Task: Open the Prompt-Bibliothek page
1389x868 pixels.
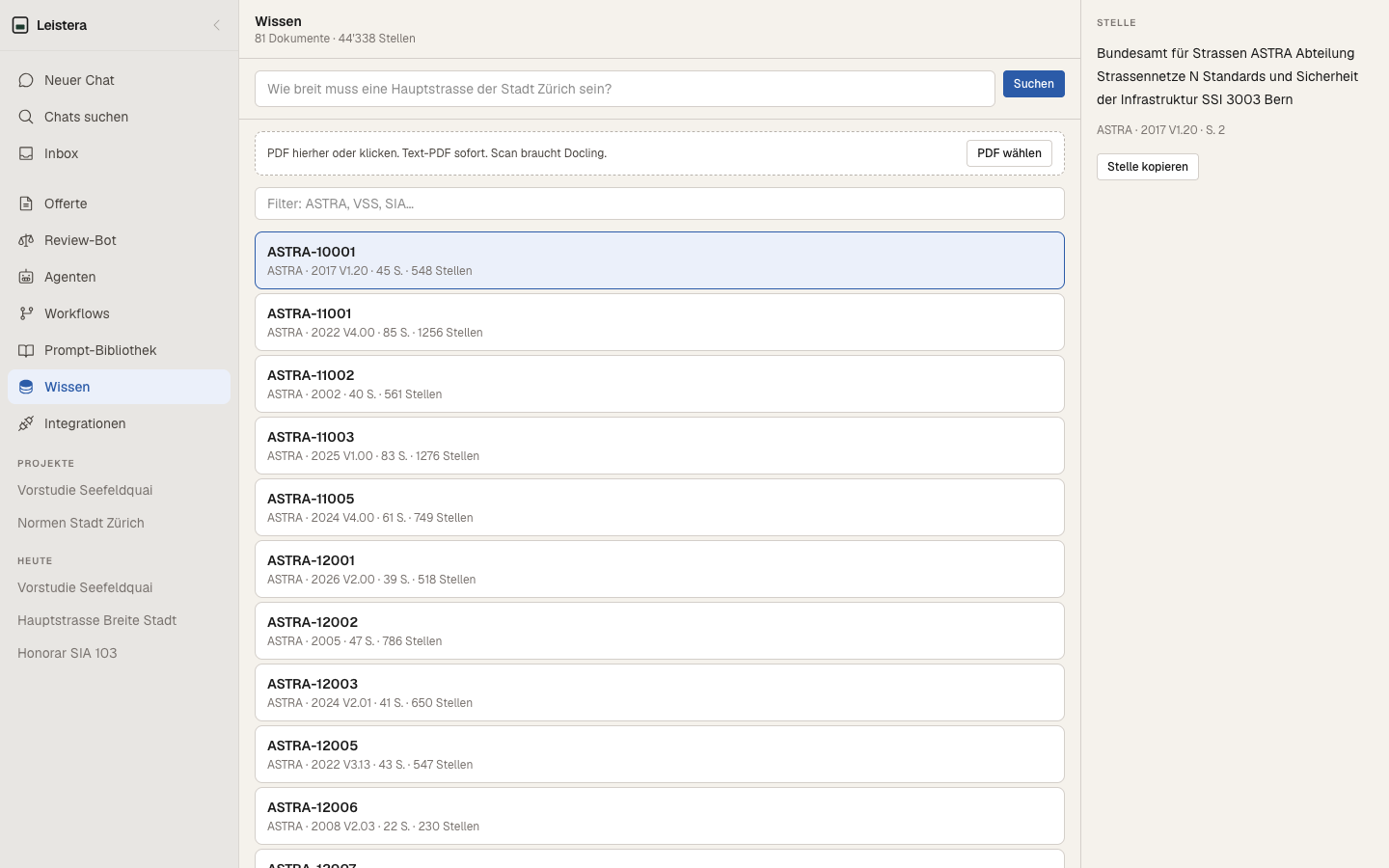Action: click(x=119, y=350)
